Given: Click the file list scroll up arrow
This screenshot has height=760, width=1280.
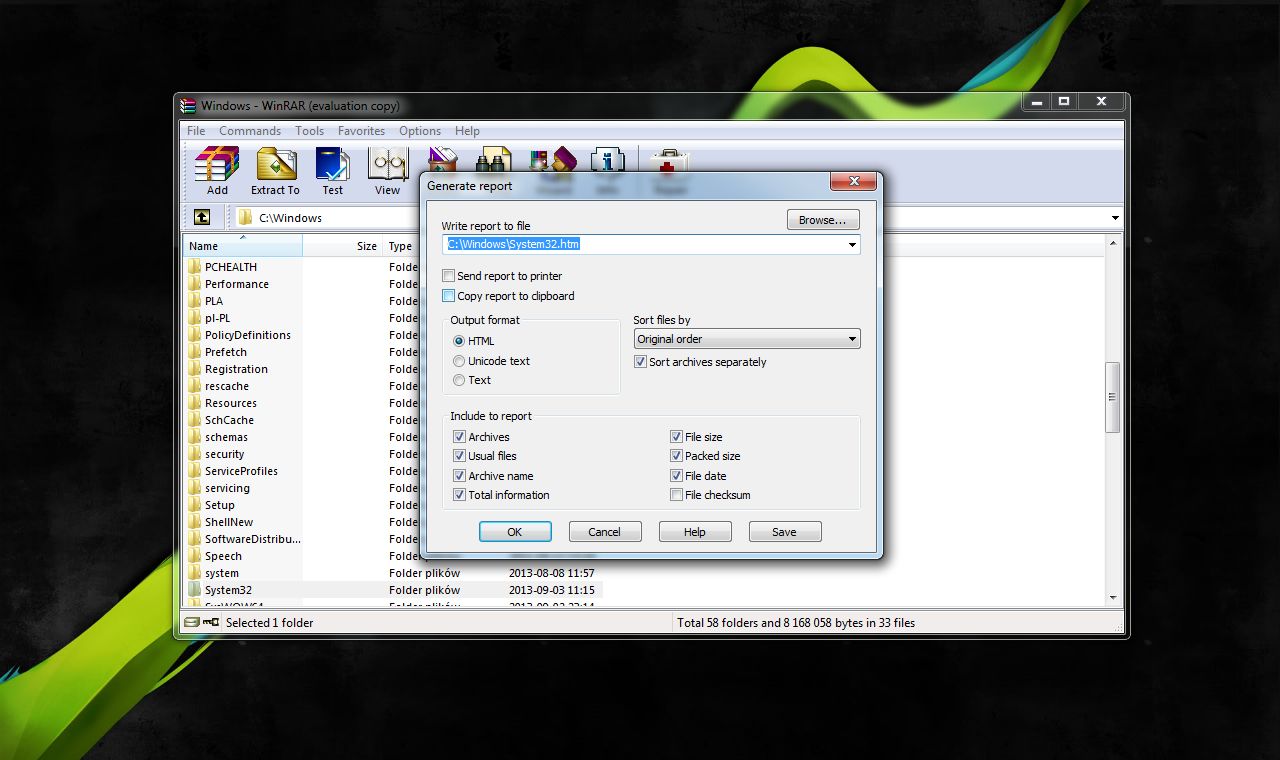Looking at the screenshot, I should tap(1113, 243).
